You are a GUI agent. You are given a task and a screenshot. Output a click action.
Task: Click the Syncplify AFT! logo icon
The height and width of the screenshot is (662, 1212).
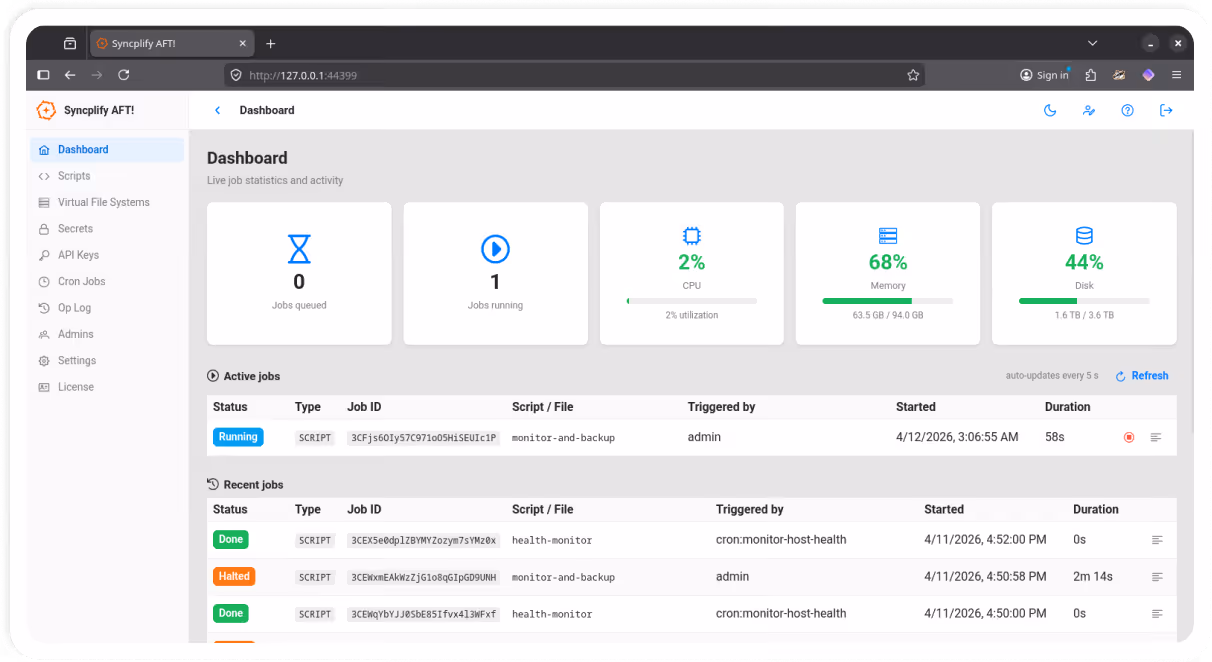(x=46, y=110)
